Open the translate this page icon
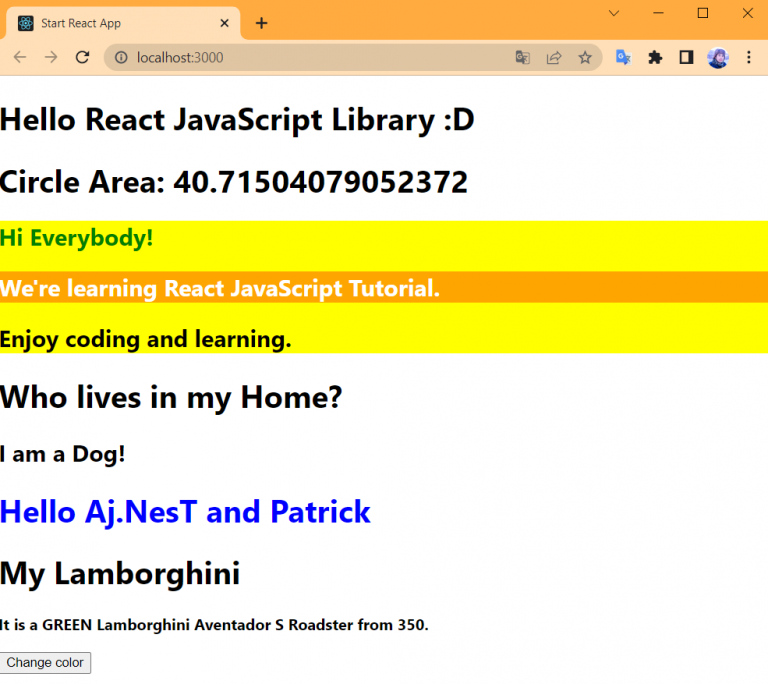The height and width of the screenshot is (684, 768). coord(522,58)
